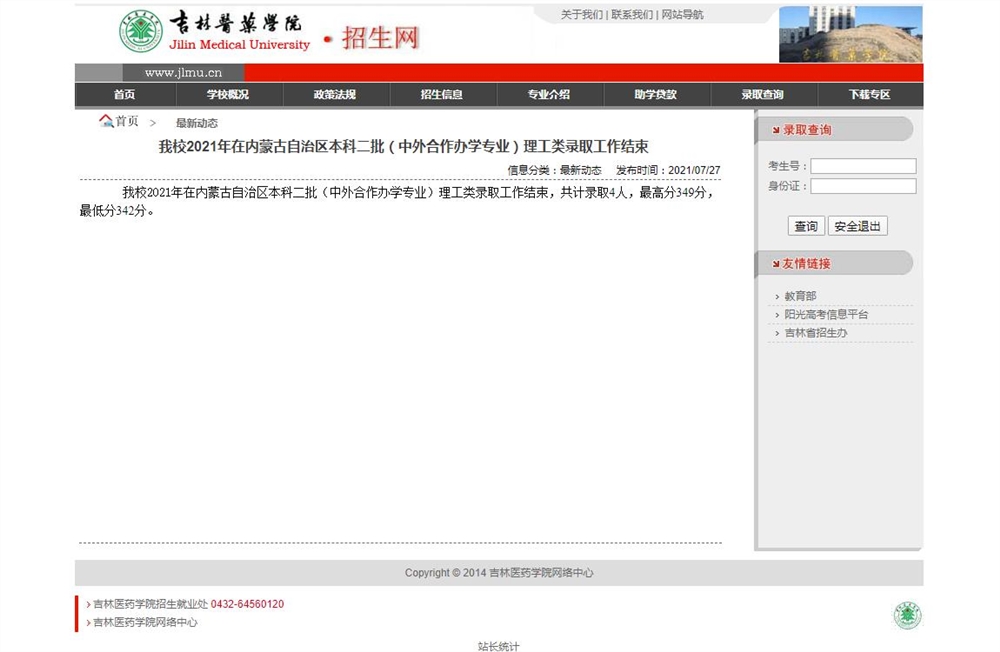The width and height of the screenshot is (1000, 652).
Task: Click the 安全退出 button
Action: [857, 226]
